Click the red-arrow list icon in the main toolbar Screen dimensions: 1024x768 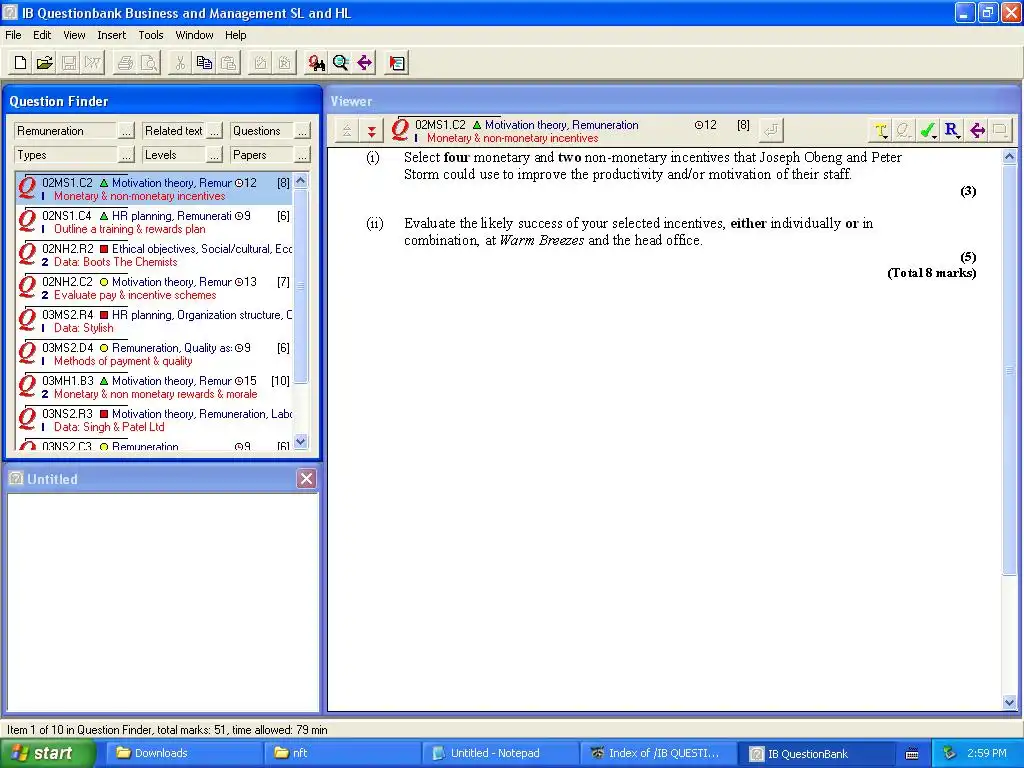396,63
